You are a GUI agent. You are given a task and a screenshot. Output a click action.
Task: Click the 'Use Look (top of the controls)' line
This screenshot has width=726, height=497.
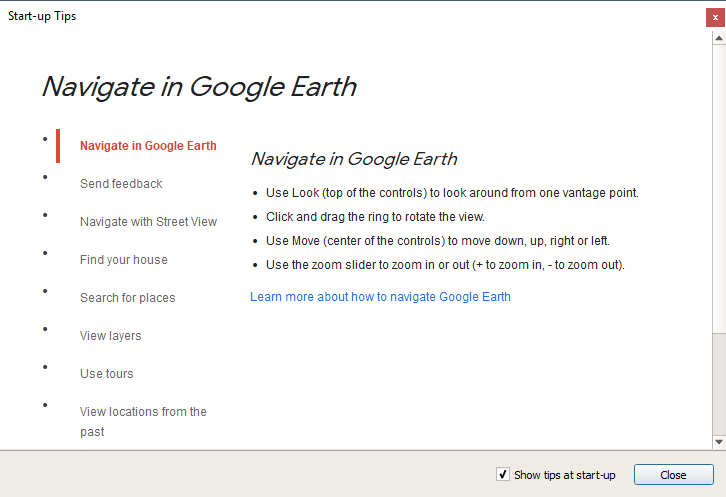[x=452, y=193]
